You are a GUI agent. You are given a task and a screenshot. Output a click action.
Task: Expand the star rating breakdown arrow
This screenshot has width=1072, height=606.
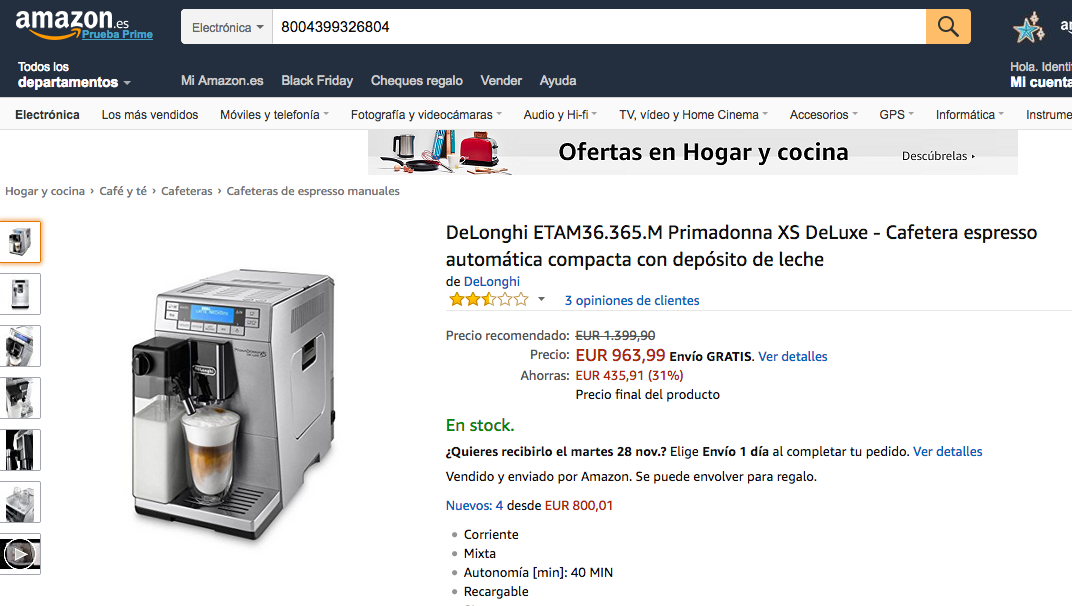coord(541,300)
